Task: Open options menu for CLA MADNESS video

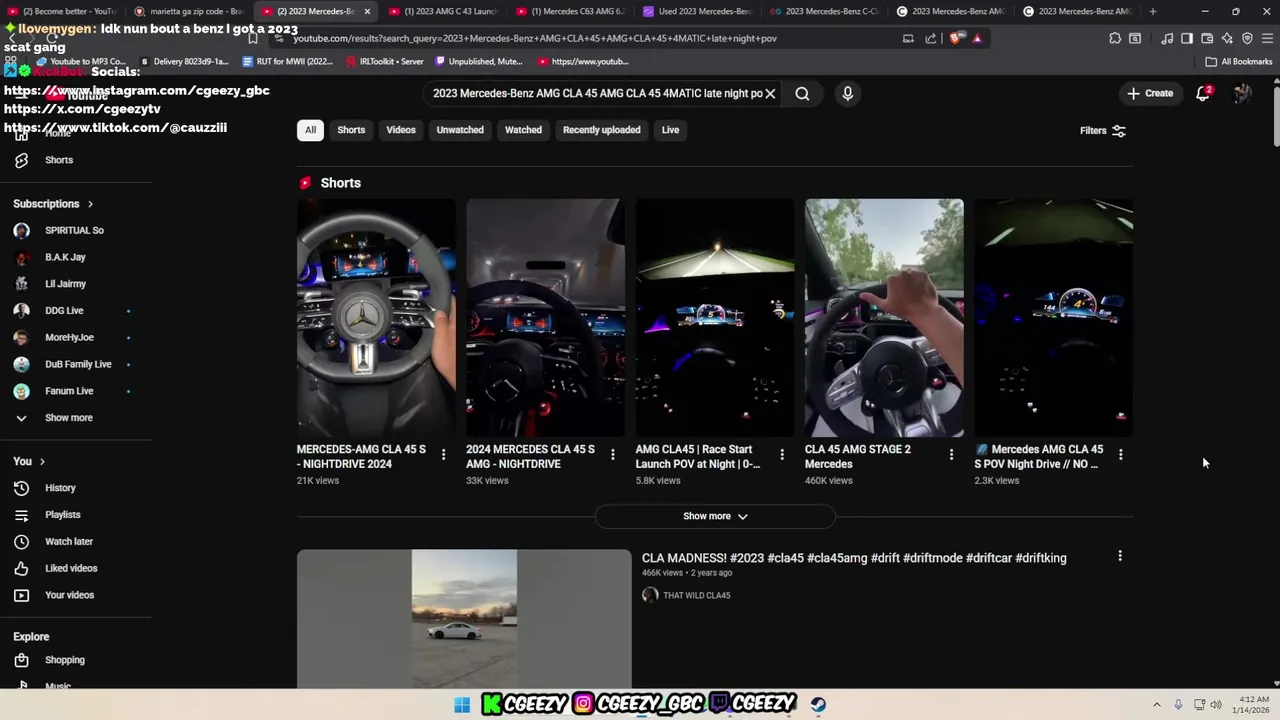Action: (x=1120, y=556)
